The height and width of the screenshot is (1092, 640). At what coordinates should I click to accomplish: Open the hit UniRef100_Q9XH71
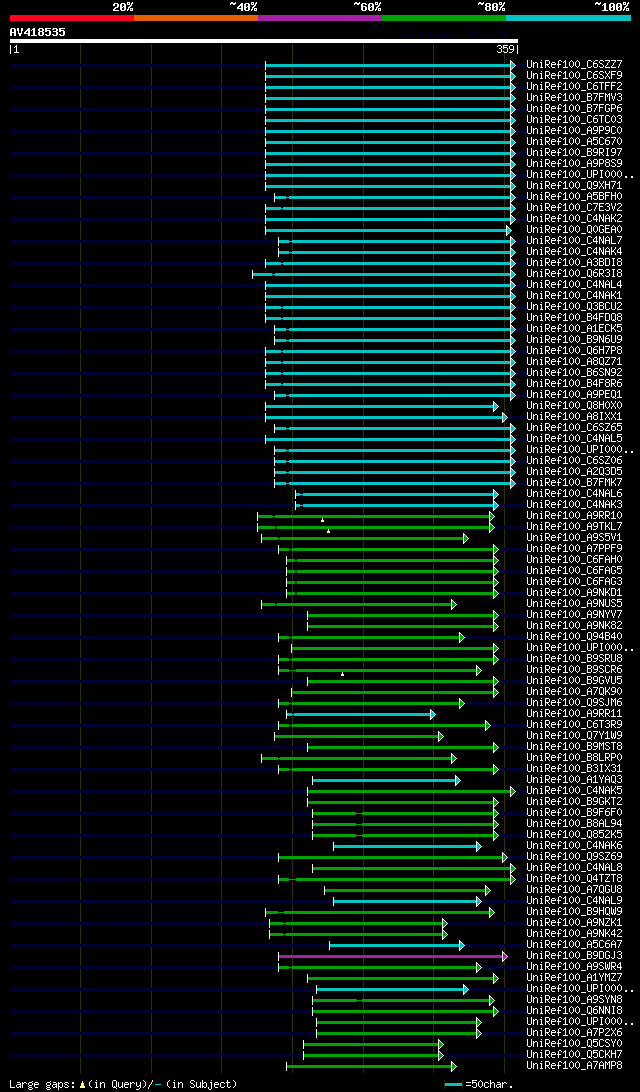pos(575,186)
